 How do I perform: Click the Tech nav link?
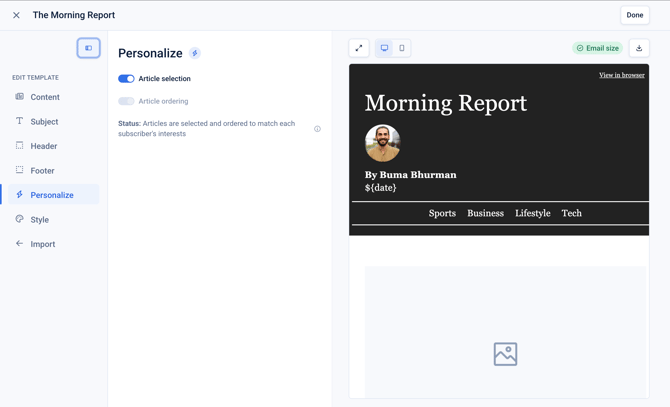[571, 213]
